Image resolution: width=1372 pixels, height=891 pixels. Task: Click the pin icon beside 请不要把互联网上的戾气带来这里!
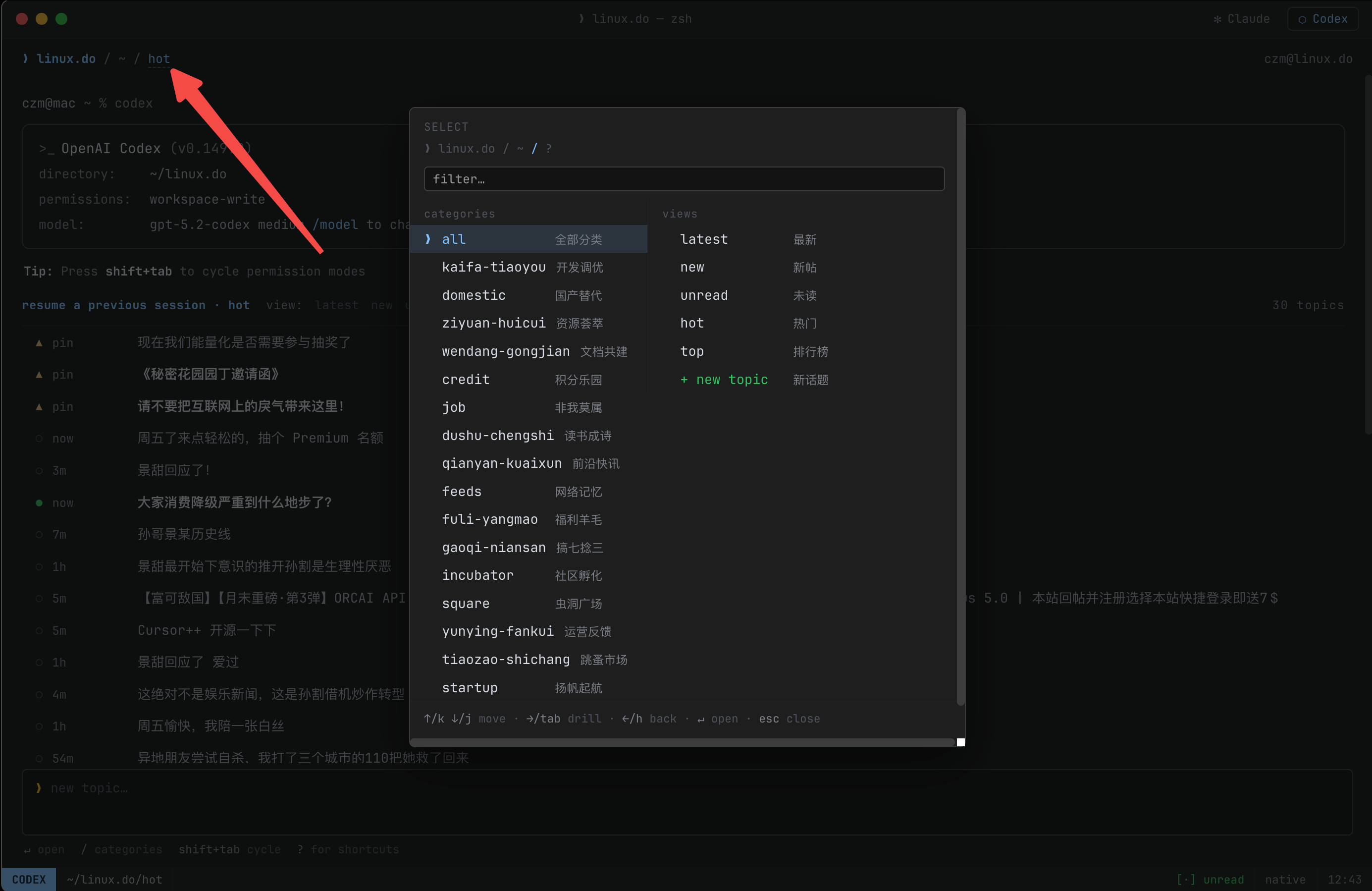pyautogui.click(x=39, y=406)
